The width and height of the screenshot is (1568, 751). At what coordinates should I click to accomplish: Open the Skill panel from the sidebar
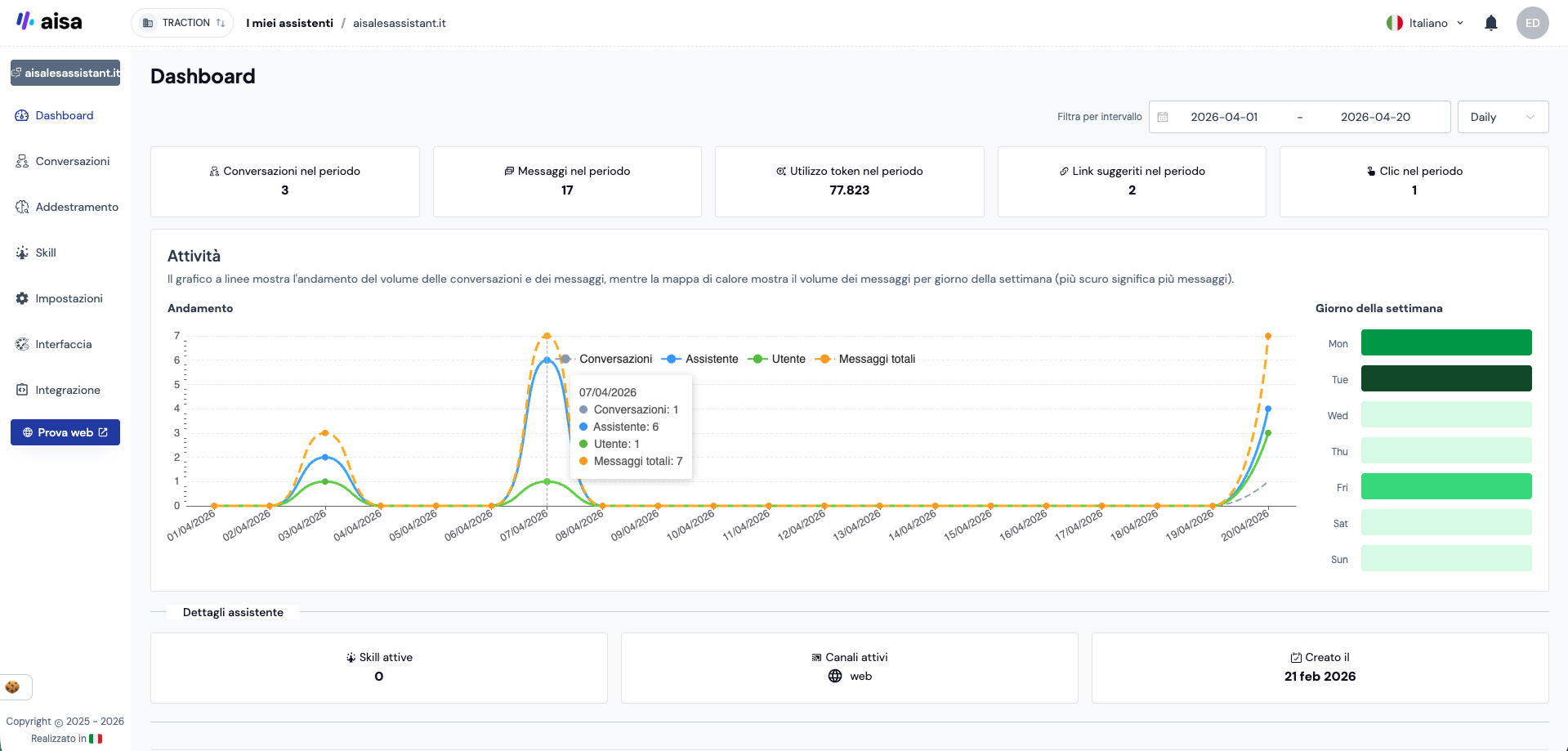[47, 253]
